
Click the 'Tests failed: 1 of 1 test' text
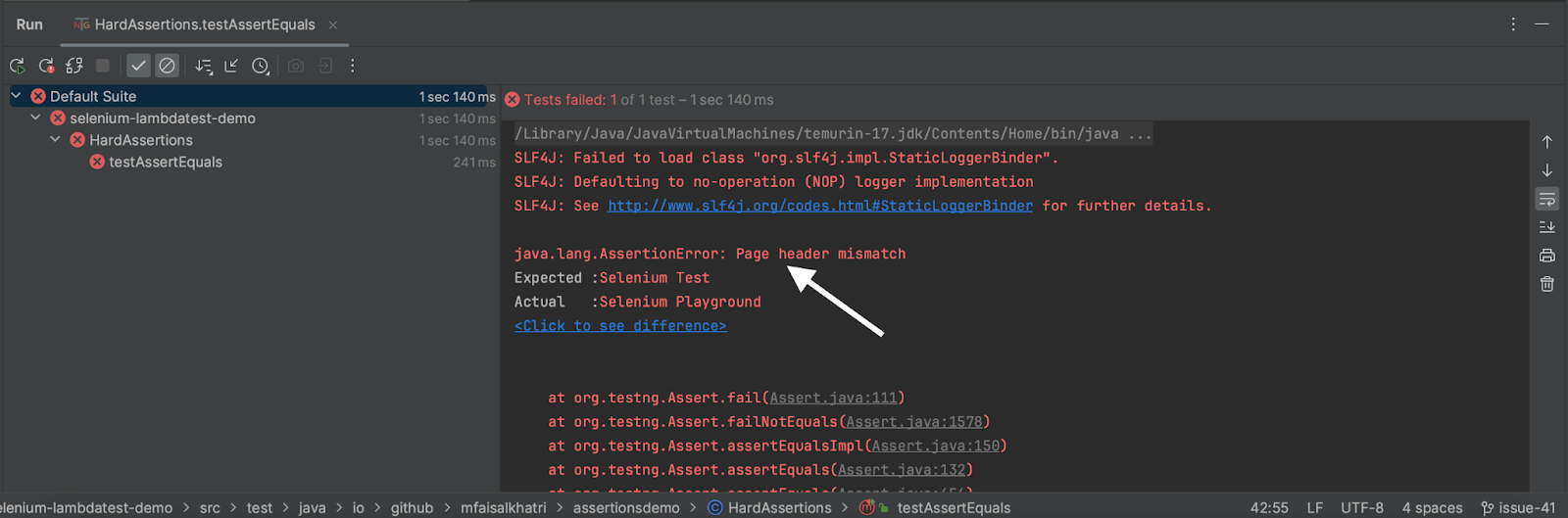point(600,100)
